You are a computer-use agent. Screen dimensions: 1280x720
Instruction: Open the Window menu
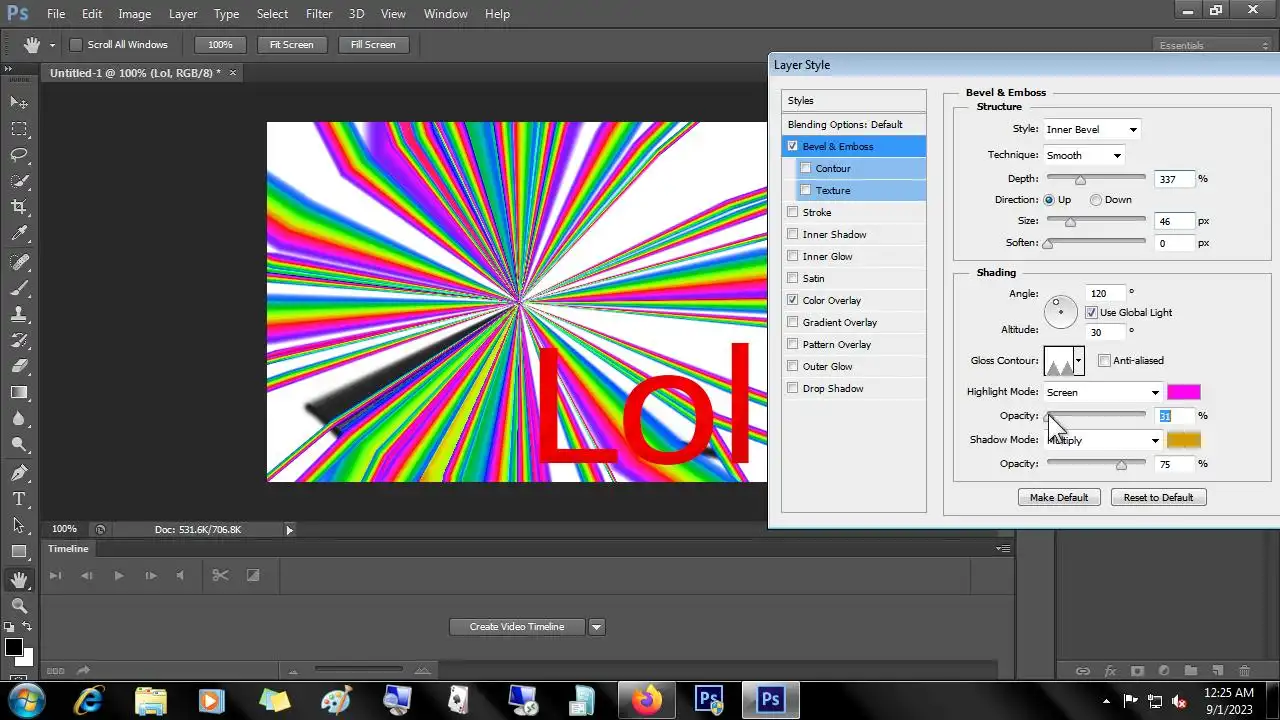point(446,14)
